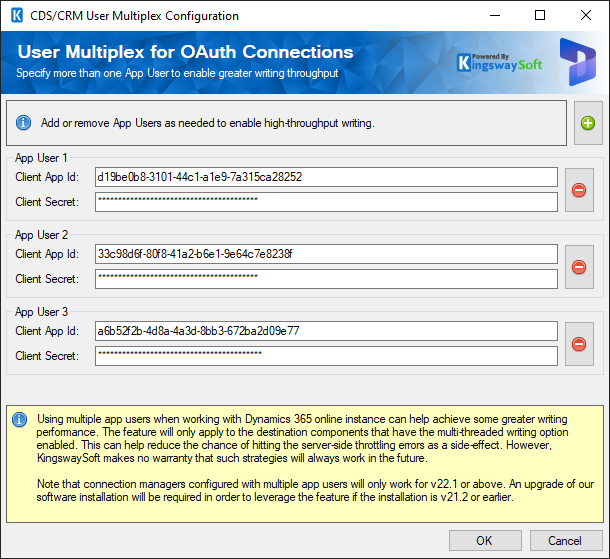Edit App User 2 Client App Id field

coord(326,254)
